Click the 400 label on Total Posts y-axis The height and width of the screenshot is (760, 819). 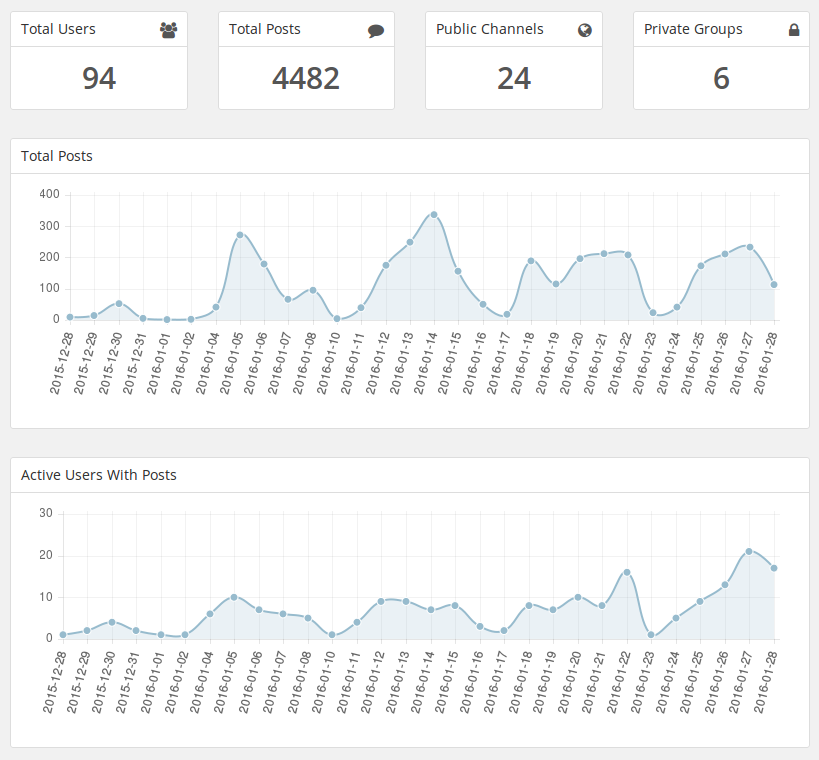pyautogui.click(x=50, y=194)
